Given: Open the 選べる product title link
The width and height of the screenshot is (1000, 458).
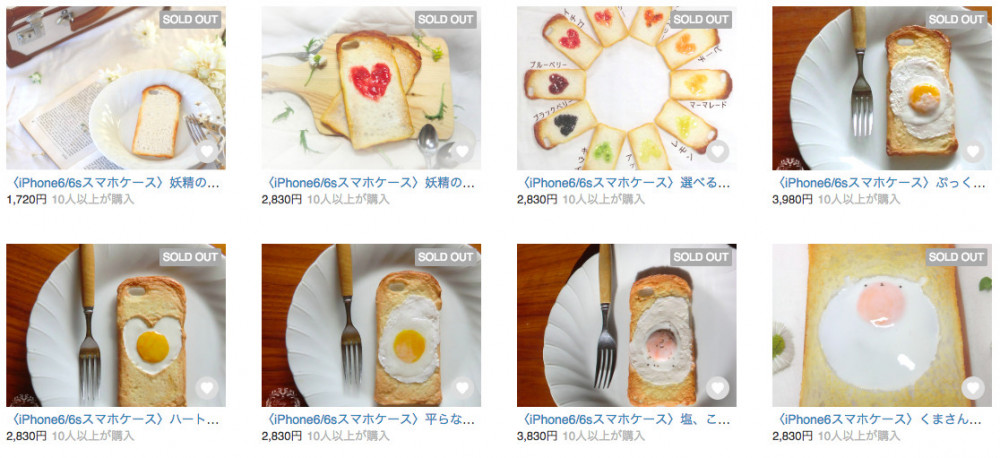Looking at the screenshot, I should tap(624, 183).
